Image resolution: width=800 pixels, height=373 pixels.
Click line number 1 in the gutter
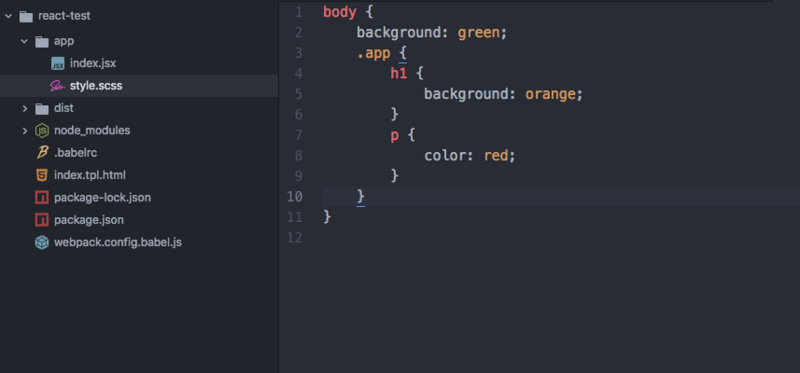tap(298, 12)
